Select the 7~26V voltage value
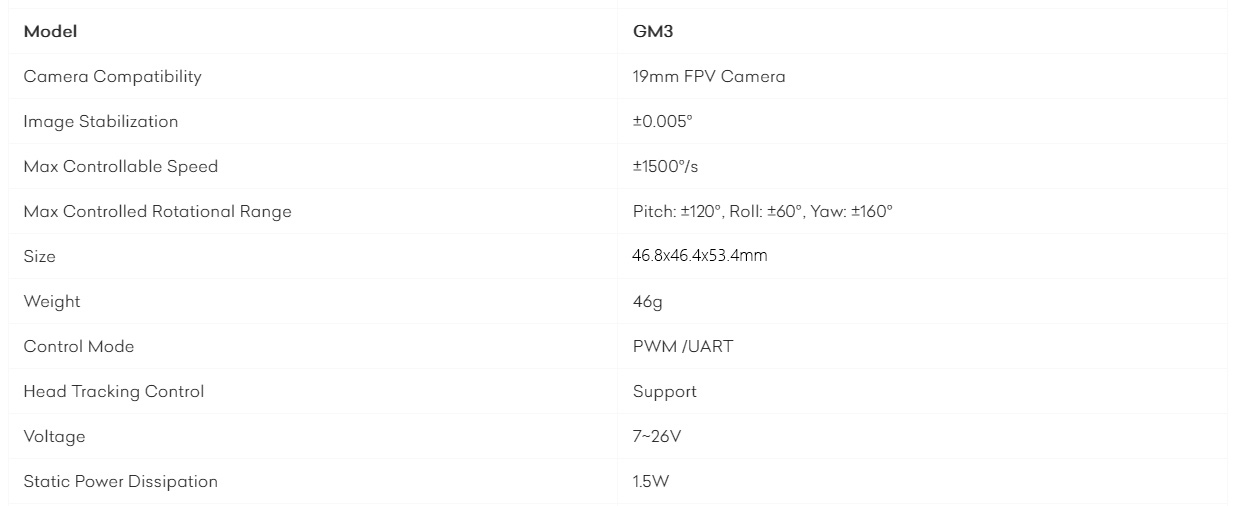1250x506 pixels. (657, 436)
